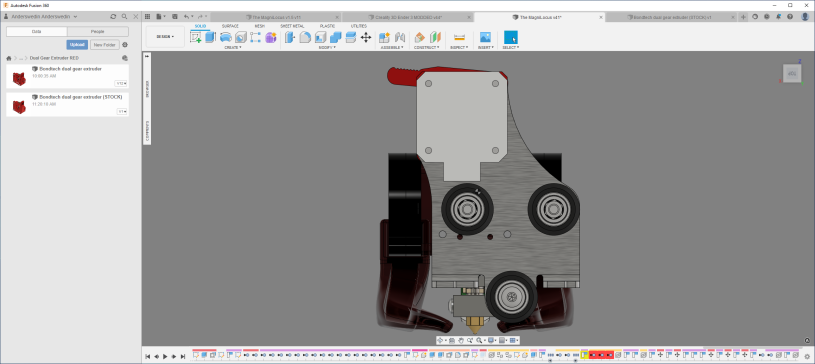Open the Design workspace dropdown
Image resolution: width=815 pixels, height=364 pixels.
point(165,37)
